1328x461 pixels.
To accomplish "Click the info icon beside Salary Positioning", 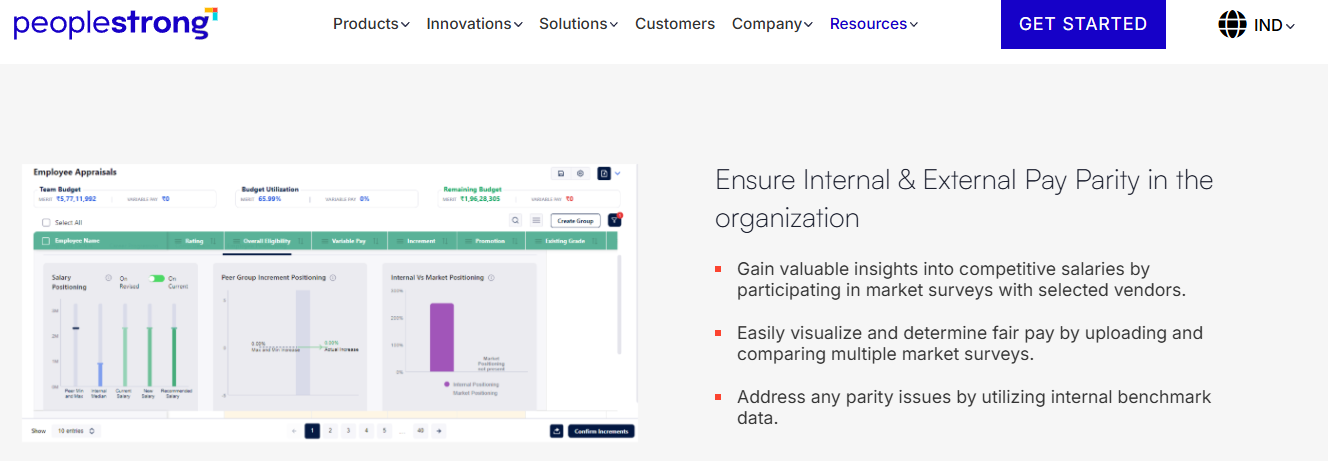I will [108, 278].
